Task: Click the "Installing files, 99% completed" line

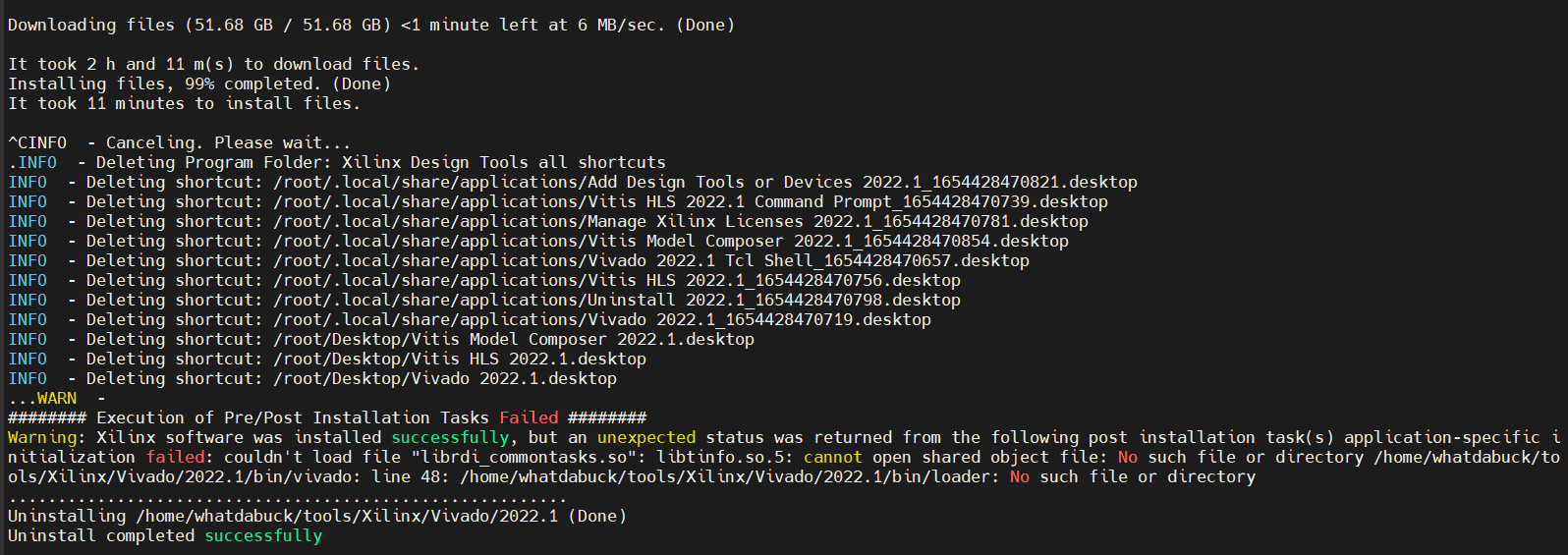Action: 199,83
